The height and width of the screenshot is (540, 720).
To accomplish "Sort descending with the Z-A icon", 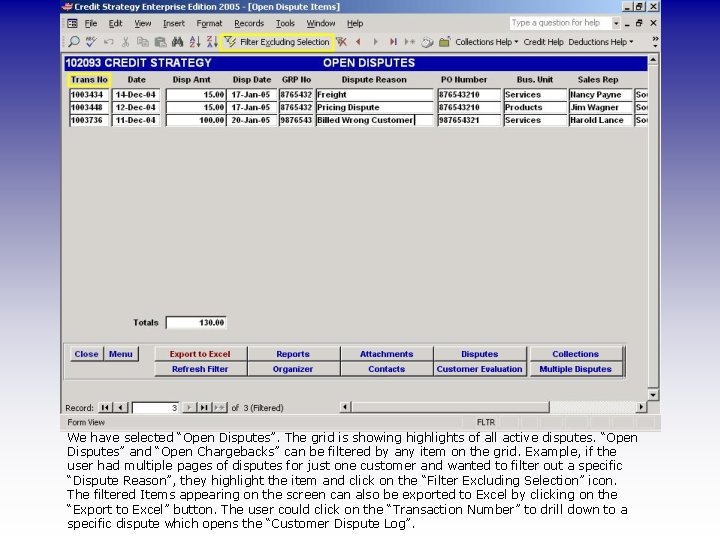I will coord(212,42).
